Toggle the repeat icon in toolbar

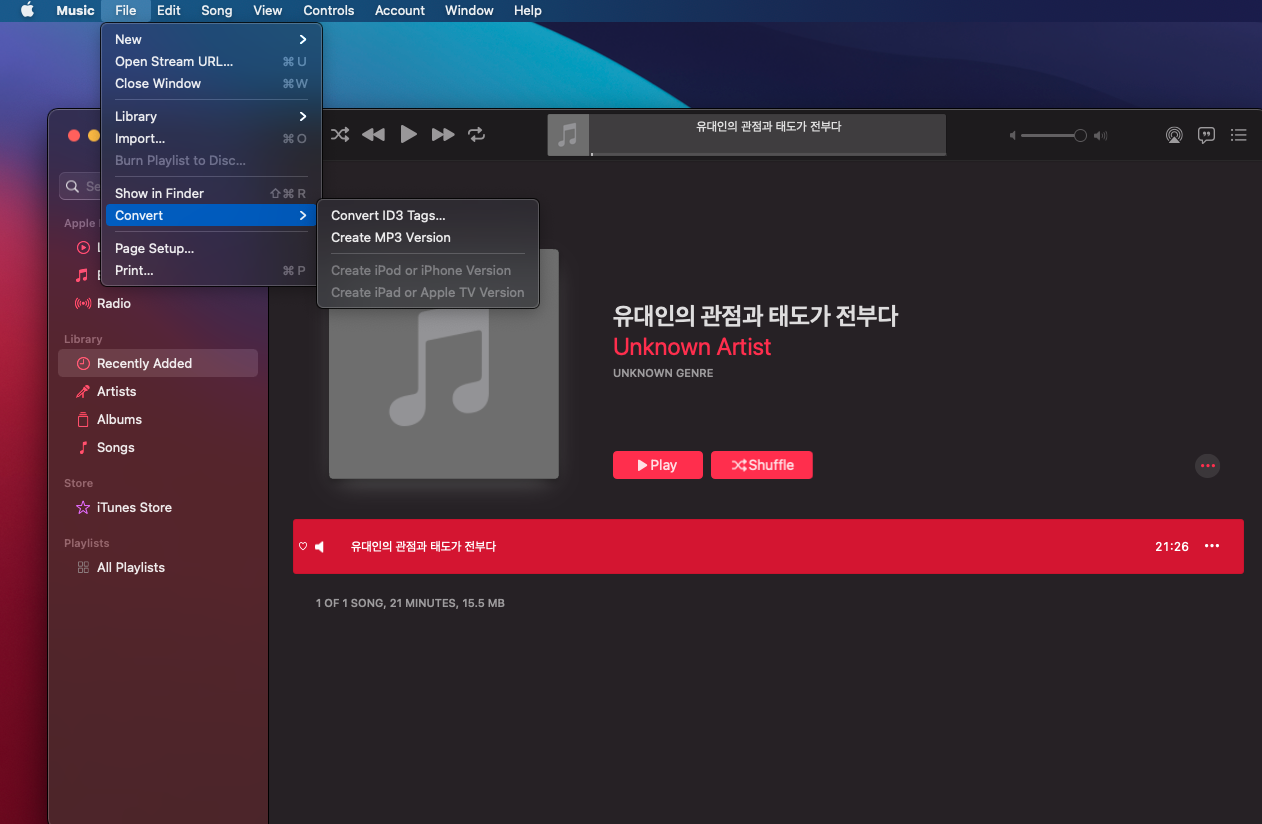(476, 134)
